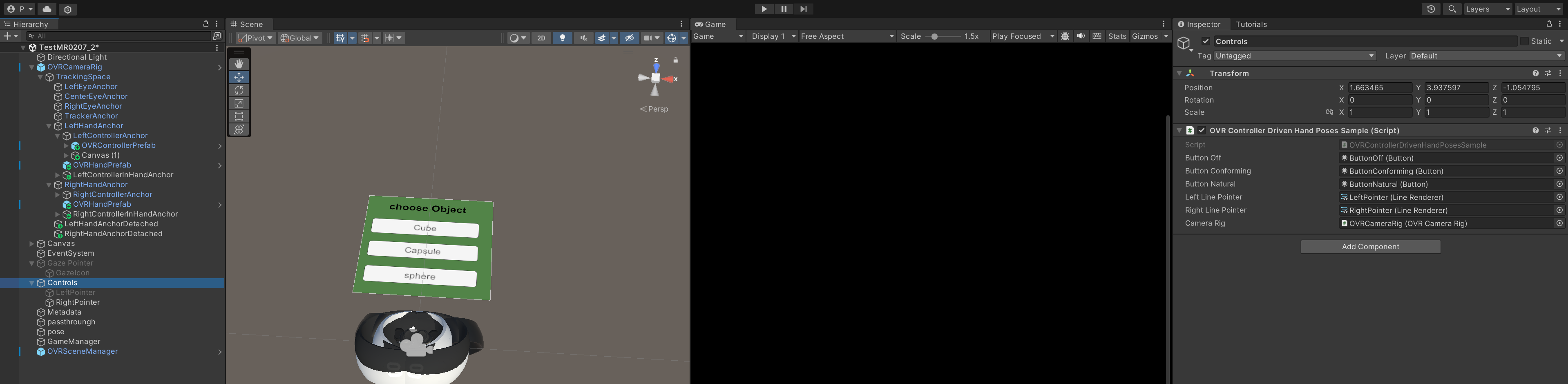The image size is (1568, 384).
Task: Pick object for Button Off field
Action: coord(1559,158)
